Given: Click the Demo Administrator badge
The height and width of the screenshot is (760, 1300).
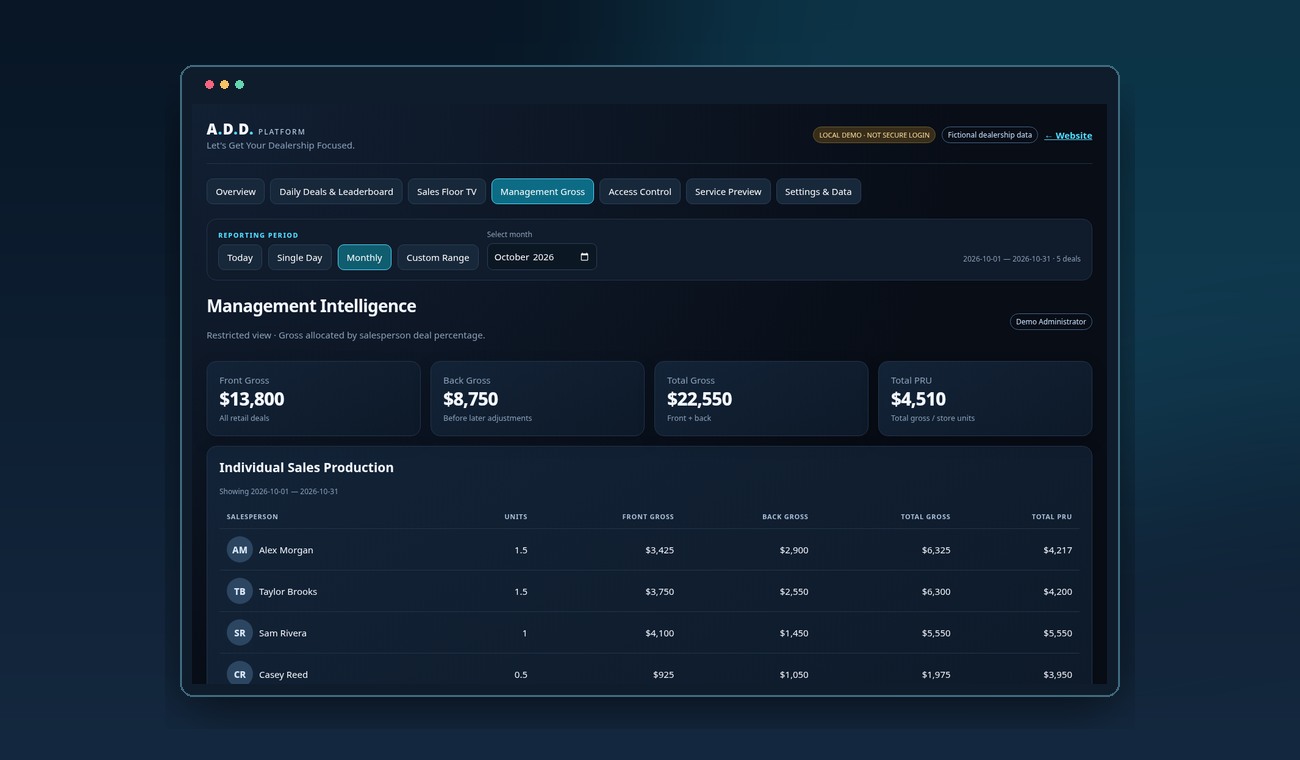Looking at the screenshot, I should [1051, 322].
